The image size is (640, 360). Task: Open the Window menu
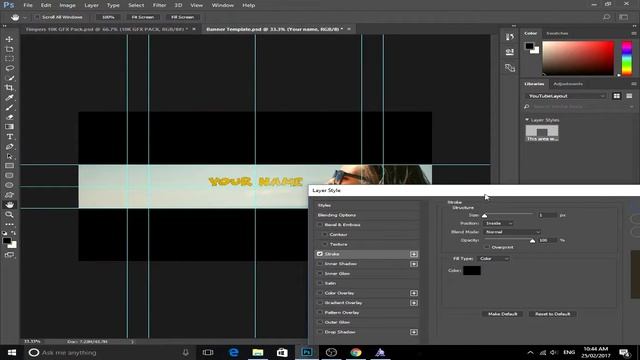pos(223,5)
